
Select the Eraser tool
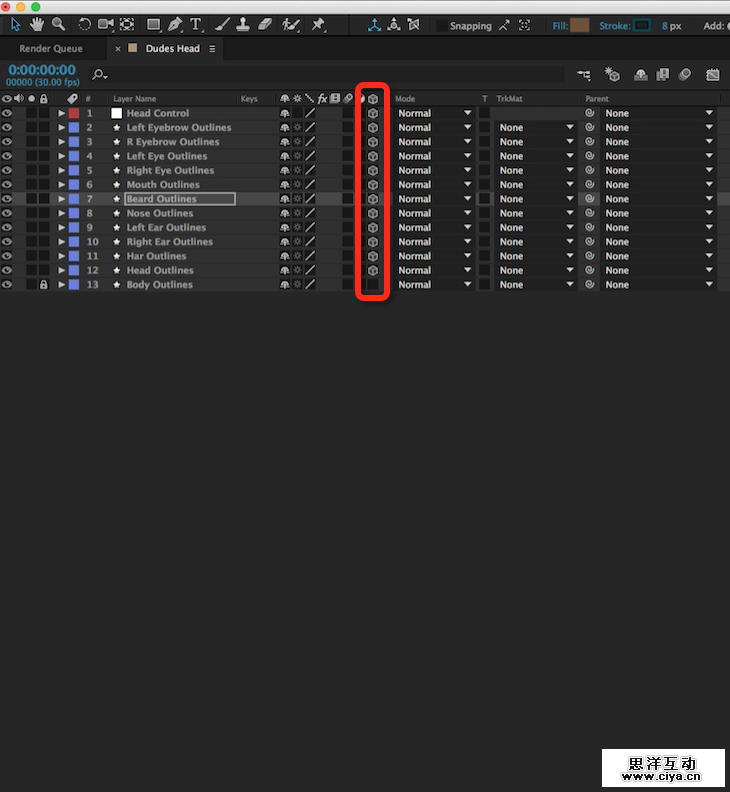tap(265, 24)
